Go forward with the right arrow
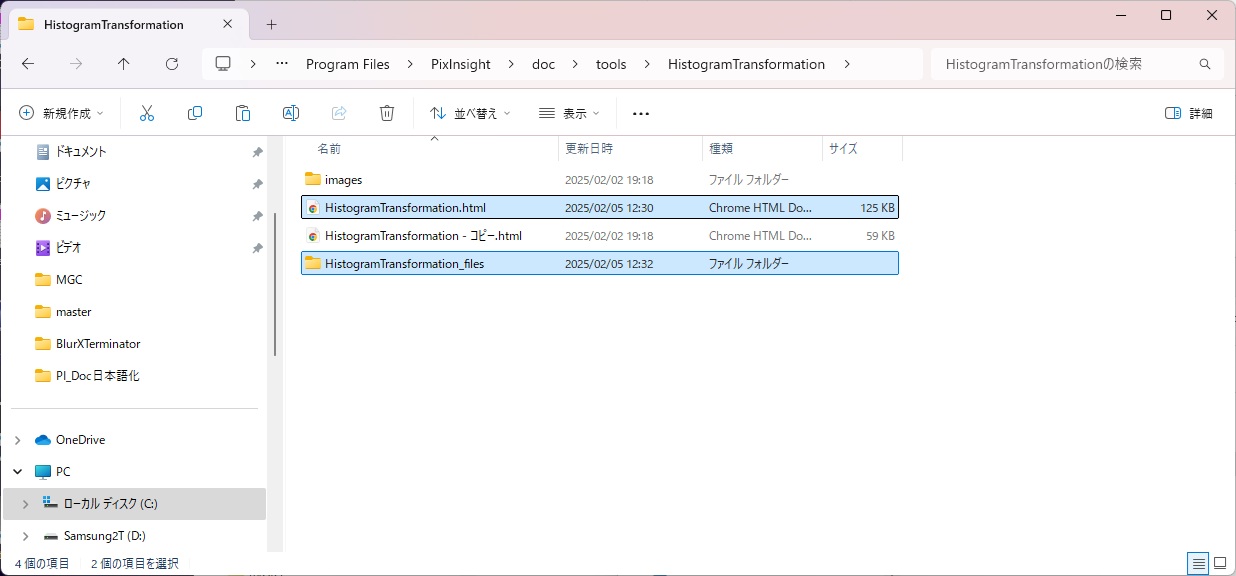The height and width of the screenshot is (576, 1236). 76,64
